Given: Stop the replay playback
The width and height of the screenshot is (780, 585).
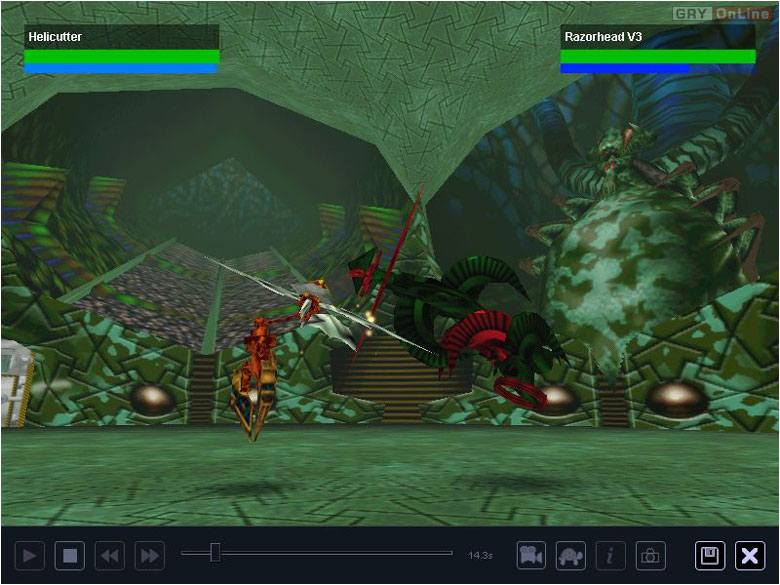Looking at the screenshot, I should pos(69,556).
